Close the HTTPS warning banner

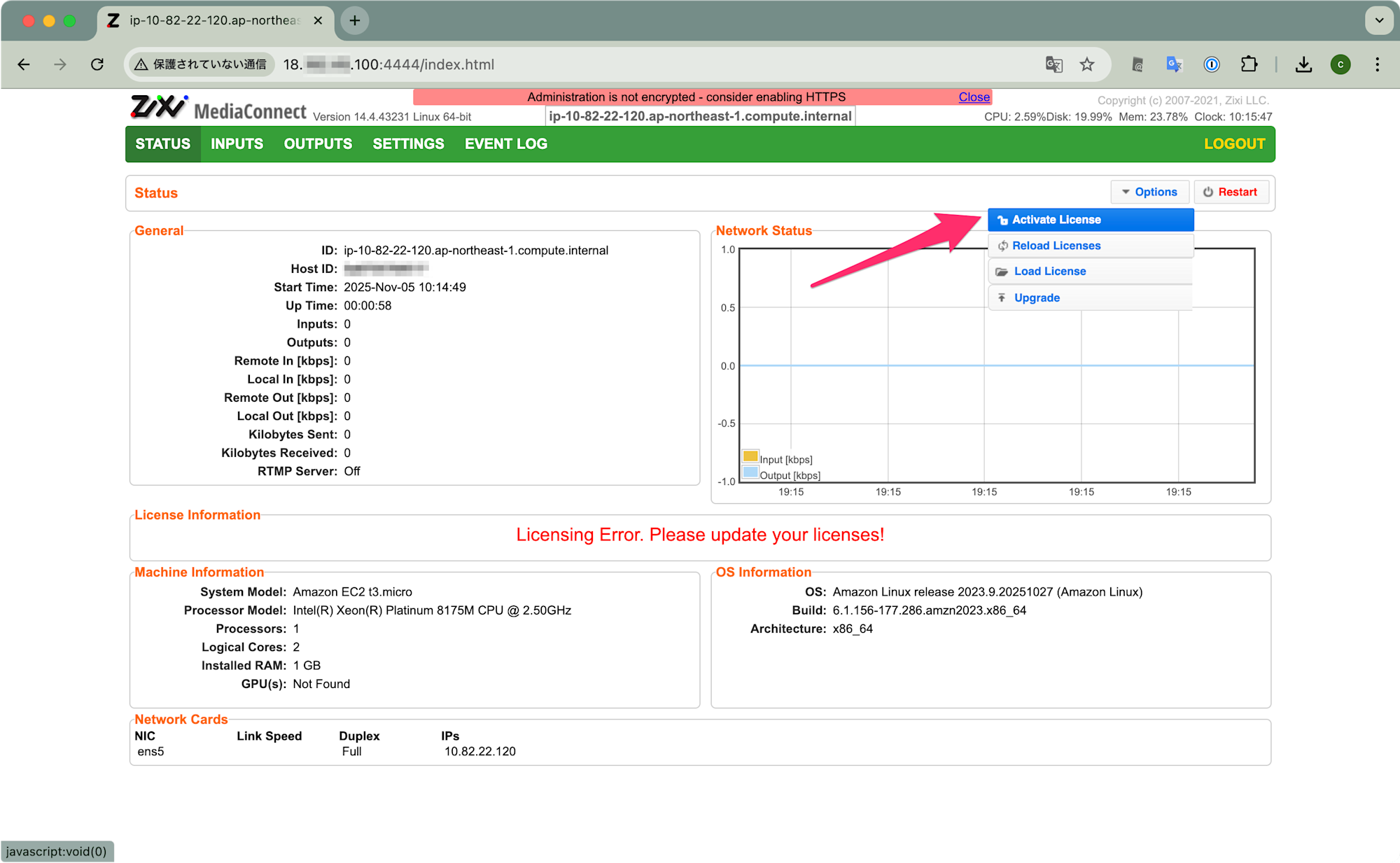[x=974, y=97]
